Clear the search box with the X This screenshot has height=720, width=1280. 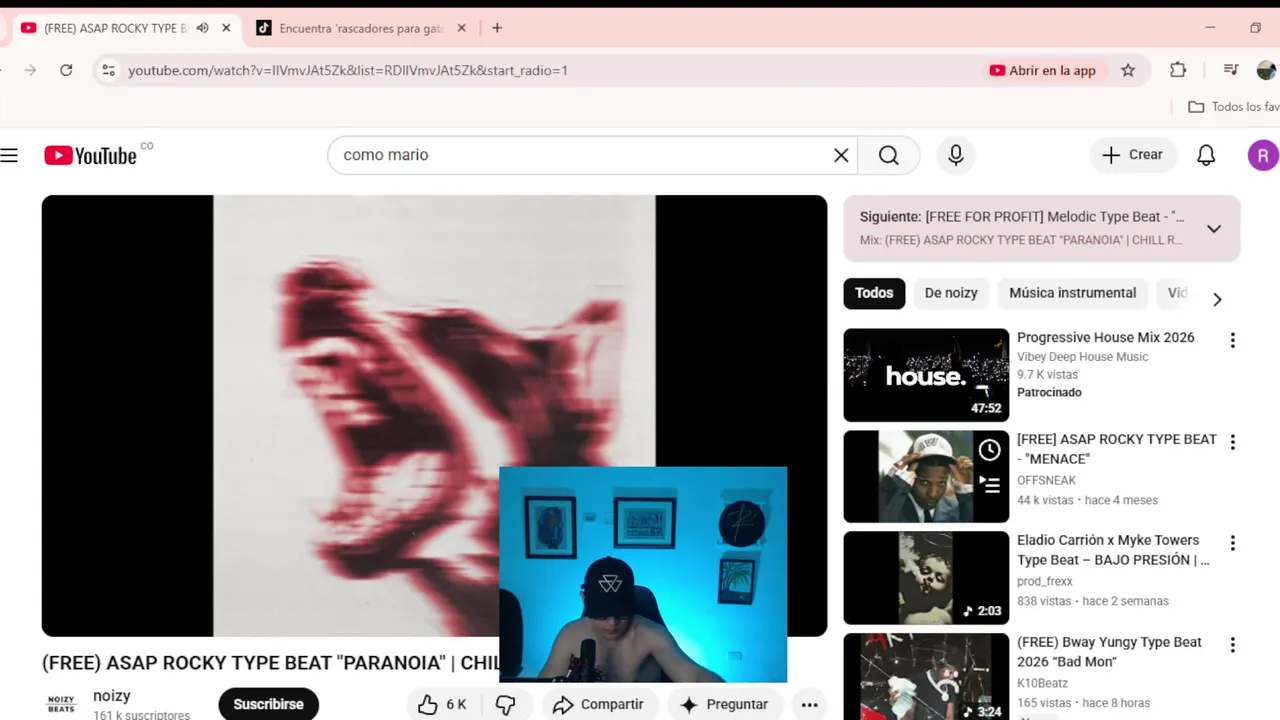[841, 155]
